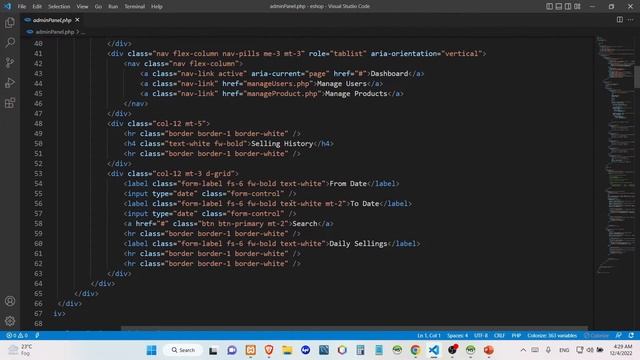
Task: Open the Search view in the activity bar
Action: tap(10, 42)
